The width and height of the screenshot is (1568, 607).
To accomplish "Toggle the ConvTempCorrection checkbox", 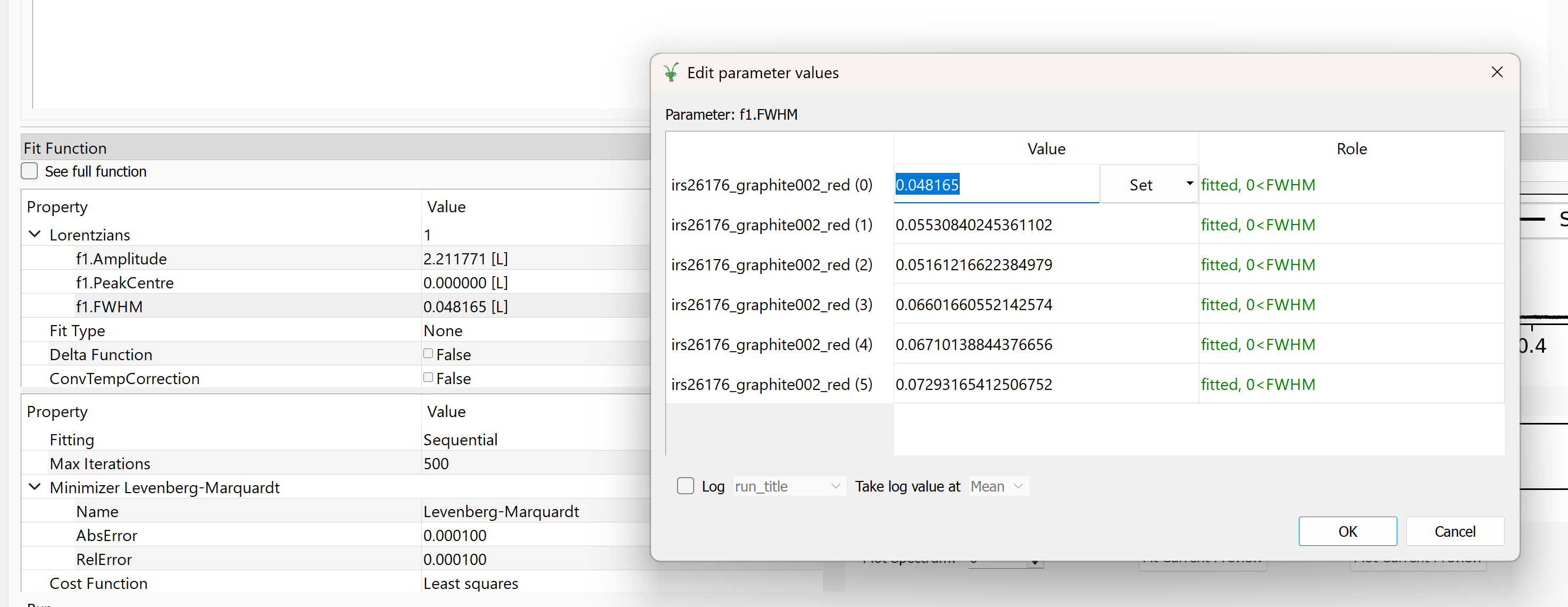I will (x=429, y=378).
